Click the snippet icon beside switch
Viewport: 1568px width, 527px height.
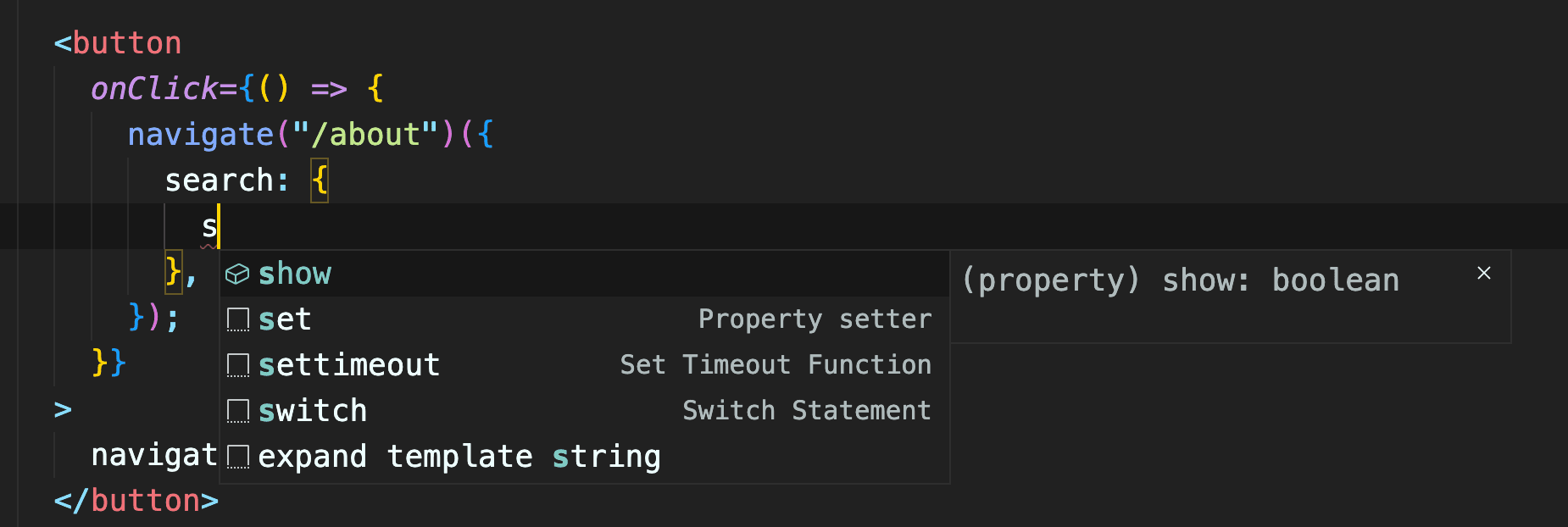tap(238, 411)
